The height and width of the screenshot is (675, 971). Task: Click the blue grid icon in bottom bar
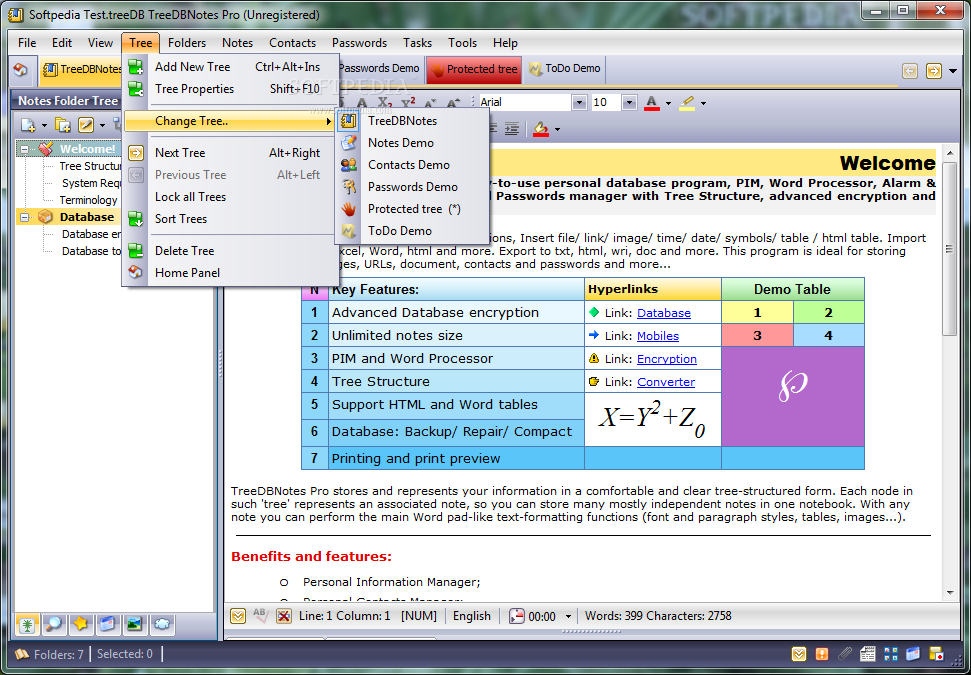coord(890,654)
